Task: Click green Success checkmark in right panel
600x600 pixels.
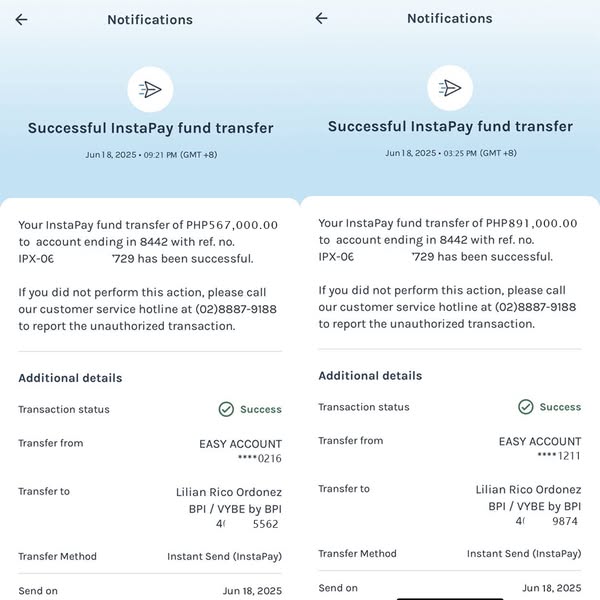Action: click(x=526, y=407)
